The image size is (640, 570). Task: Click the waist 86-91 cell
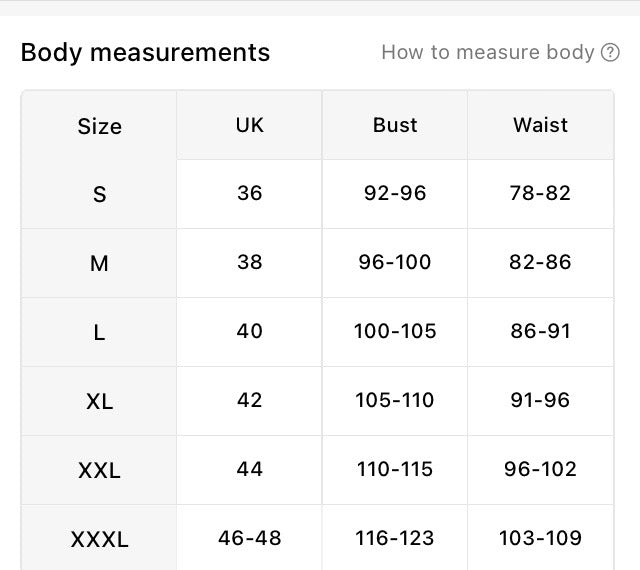click(x=540, y=332)
